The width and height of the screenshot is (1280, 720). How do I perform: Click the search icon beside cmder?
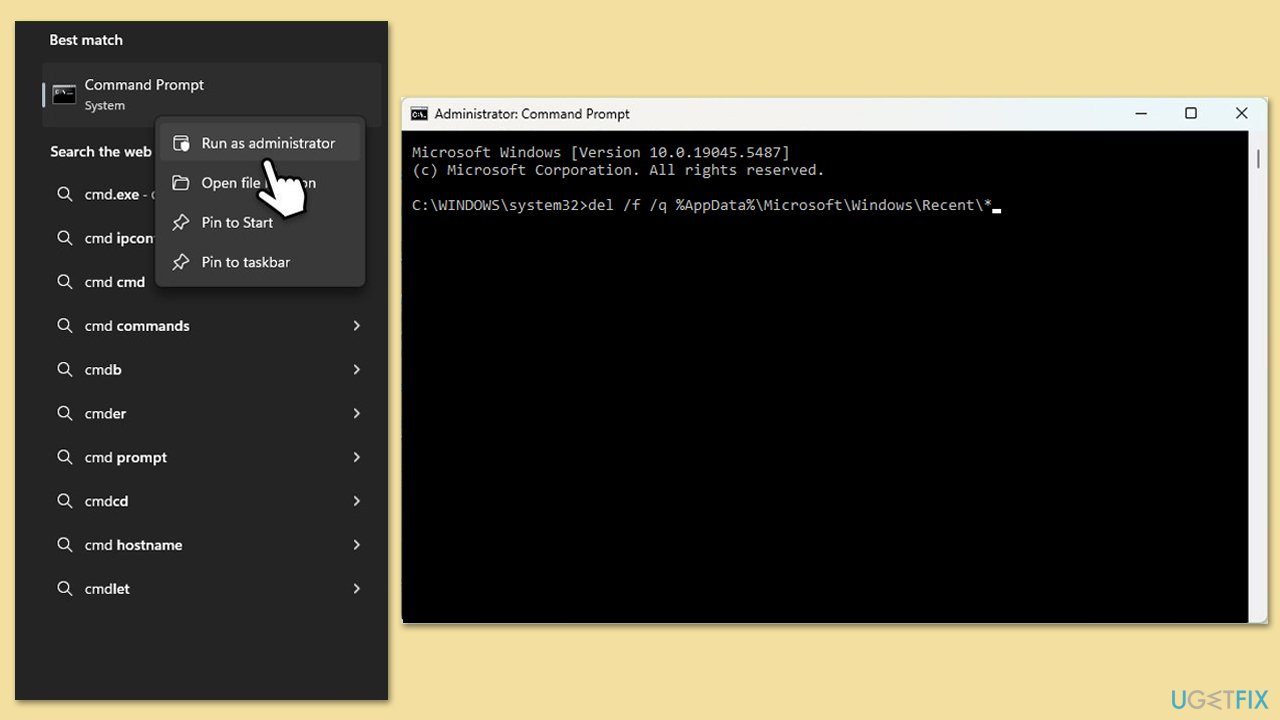pyautogui.click(x=65, y=413)
